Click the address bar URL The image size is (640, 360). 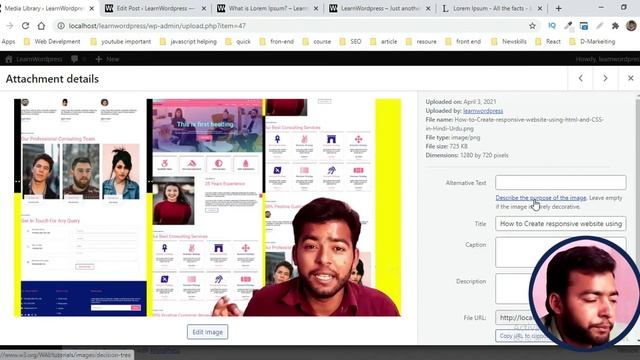point(157,26)
